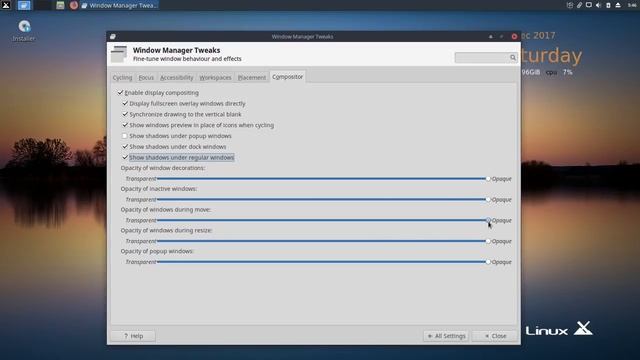Click the titlebar window menu icon

[113, 36]
